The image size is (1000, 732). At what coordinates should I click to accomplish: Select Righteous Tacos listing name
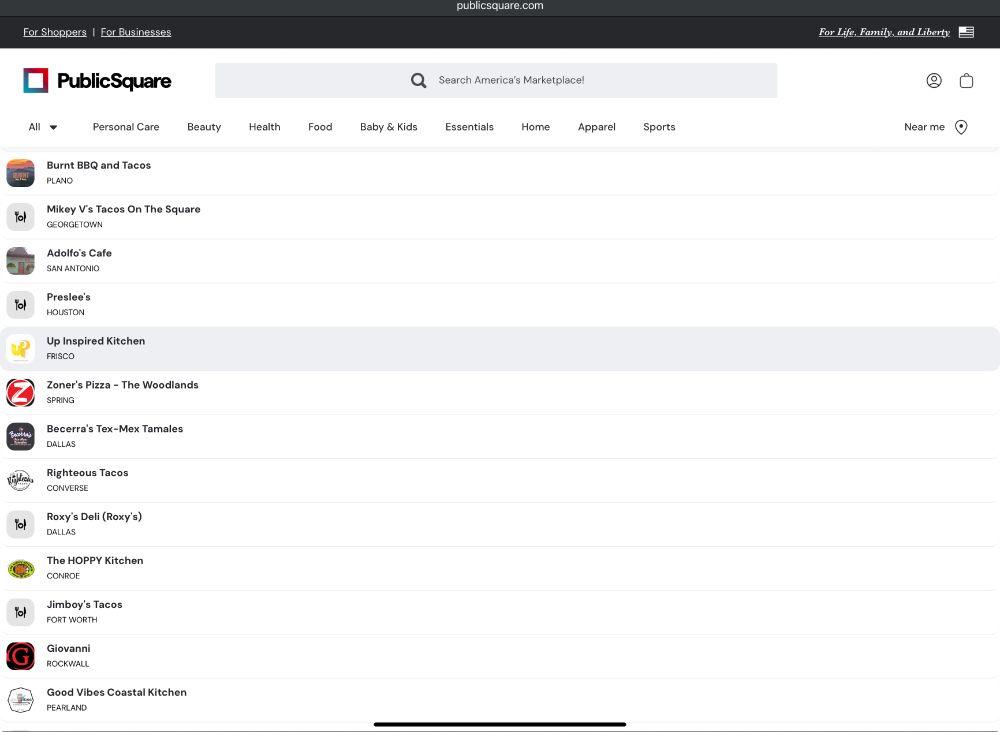point(87,472)
